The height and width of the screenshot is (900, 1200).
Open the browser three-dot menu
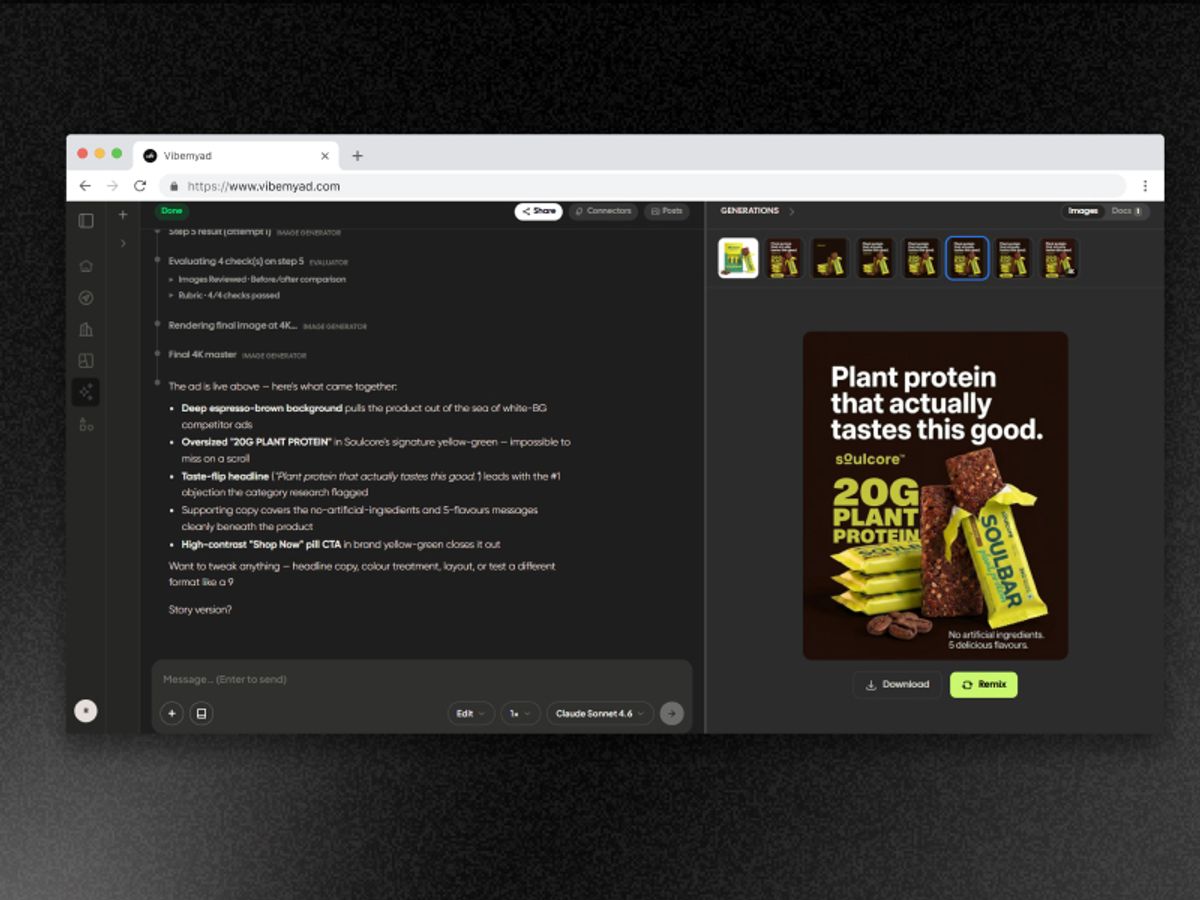point(1145,186)
